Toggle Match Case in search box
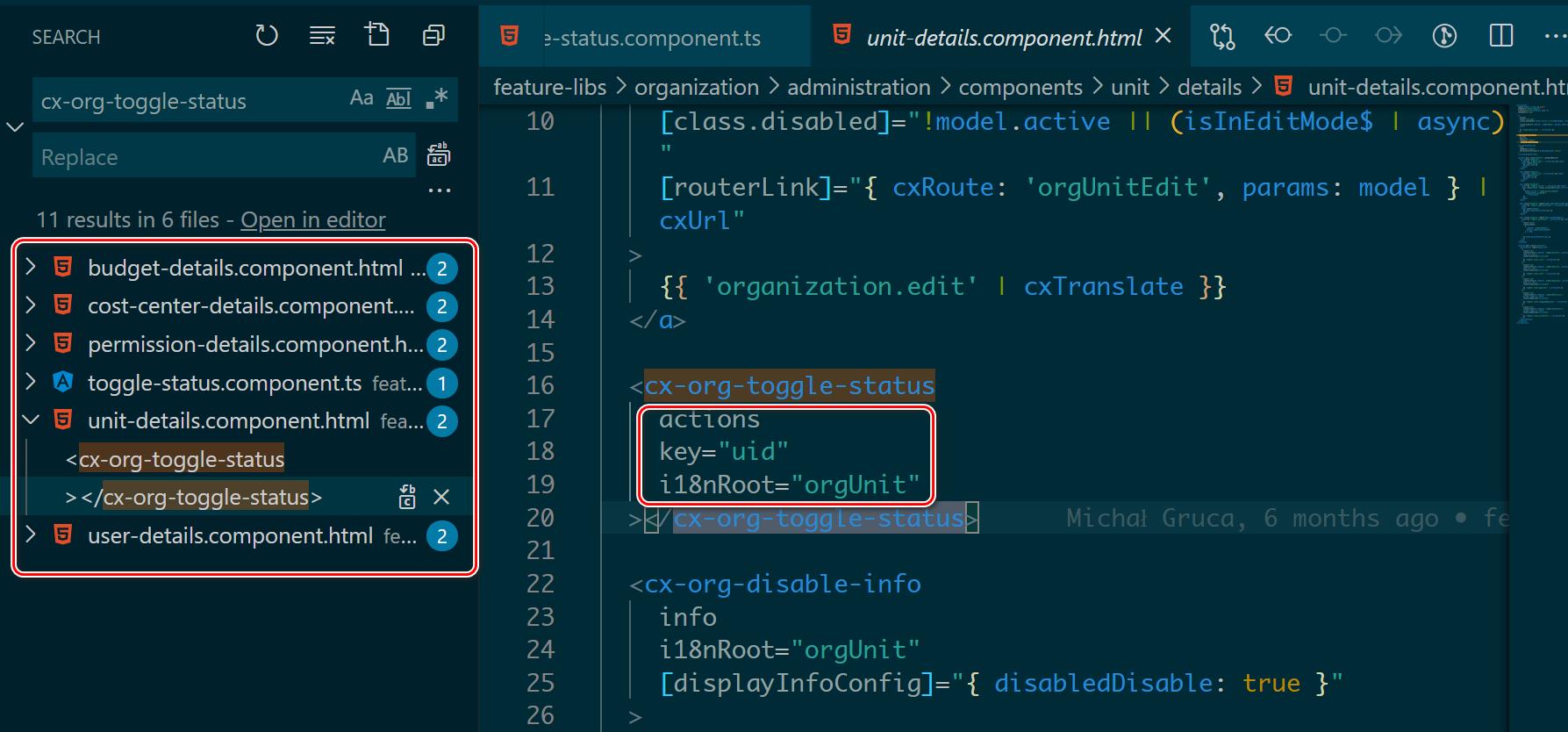 [x=362, y=98]
